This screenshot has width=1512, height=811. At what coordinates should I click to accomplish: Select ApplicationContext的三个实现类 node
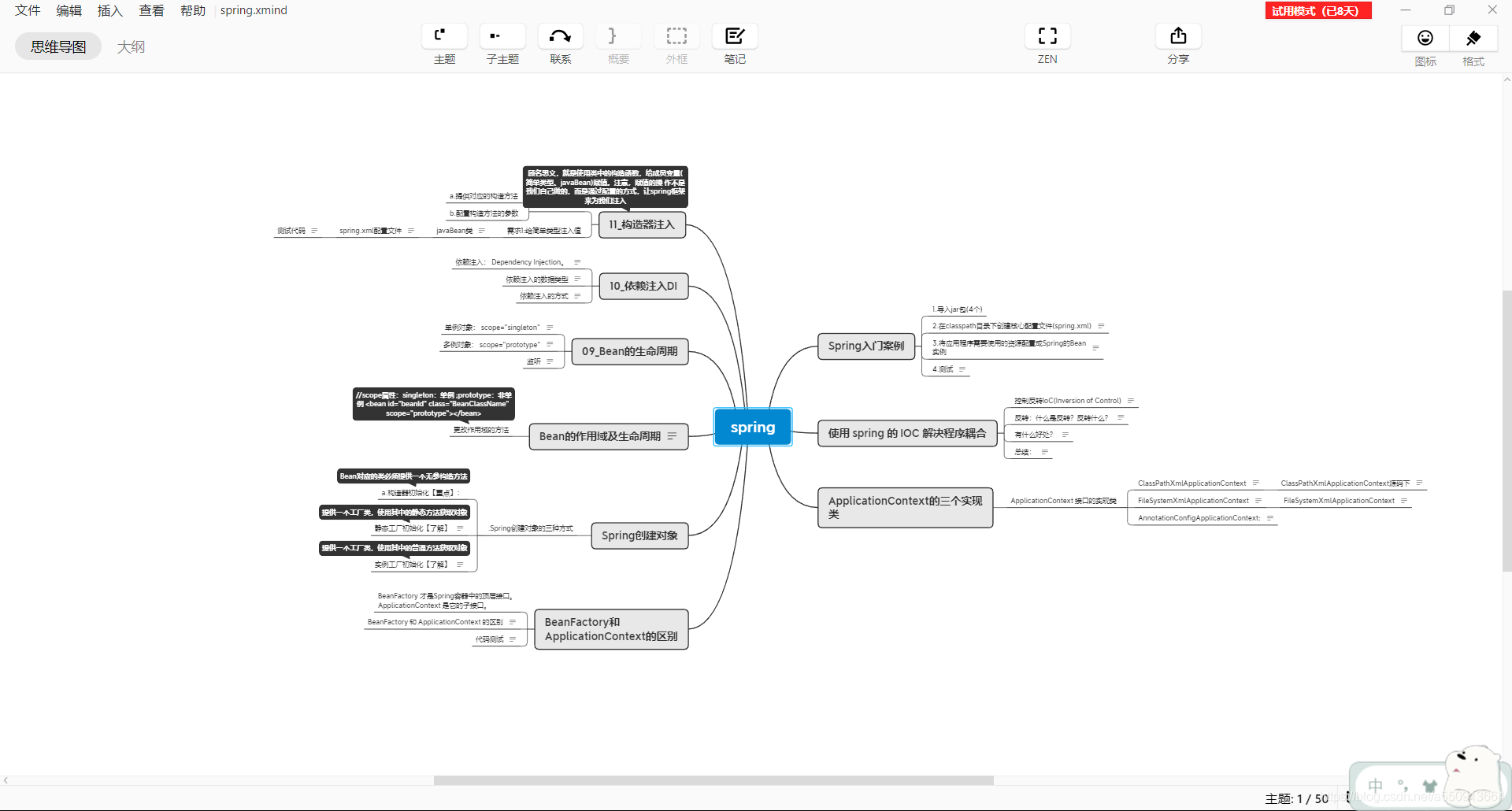point(906,507)
